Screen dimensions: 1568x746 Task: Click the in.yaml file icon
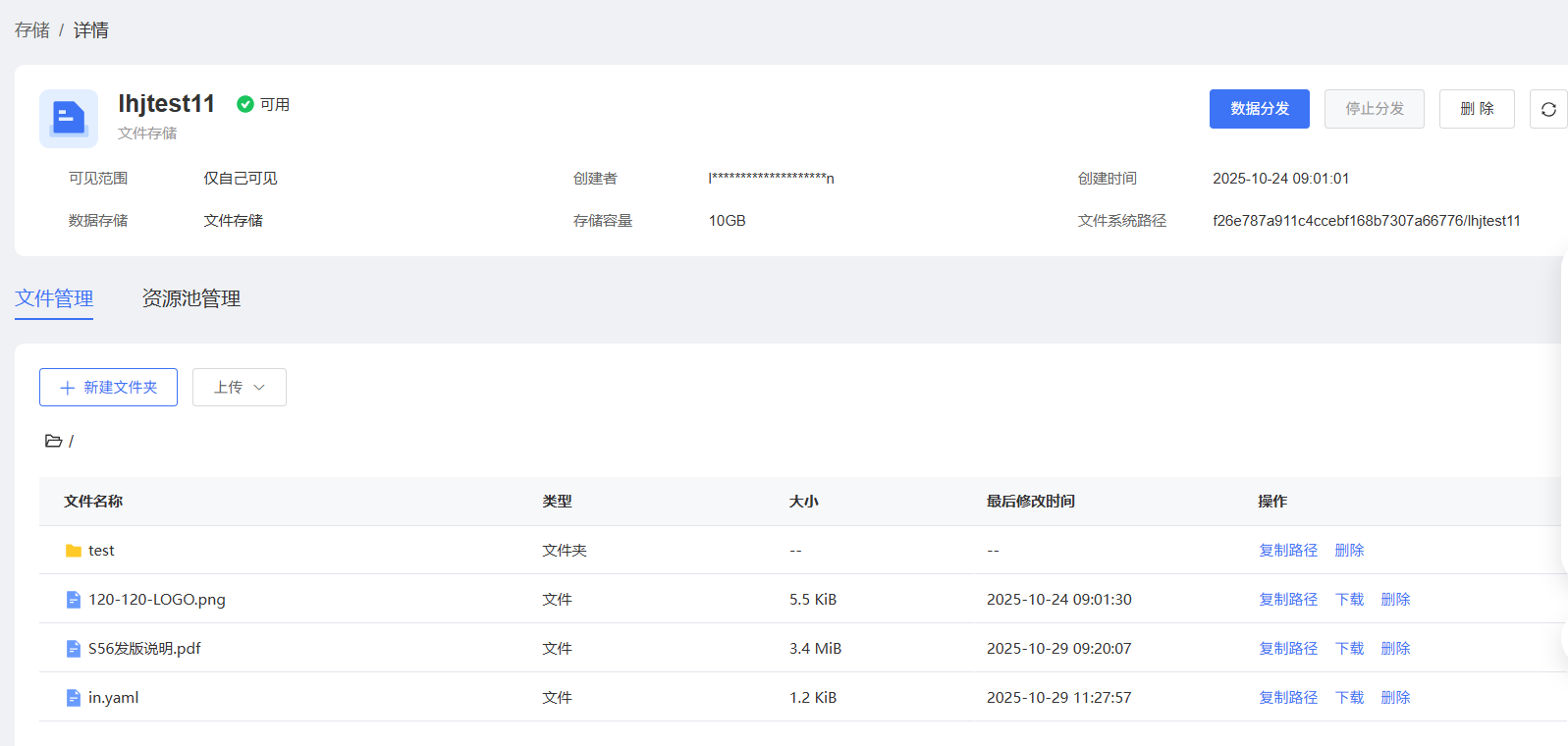tap(74, 698)
